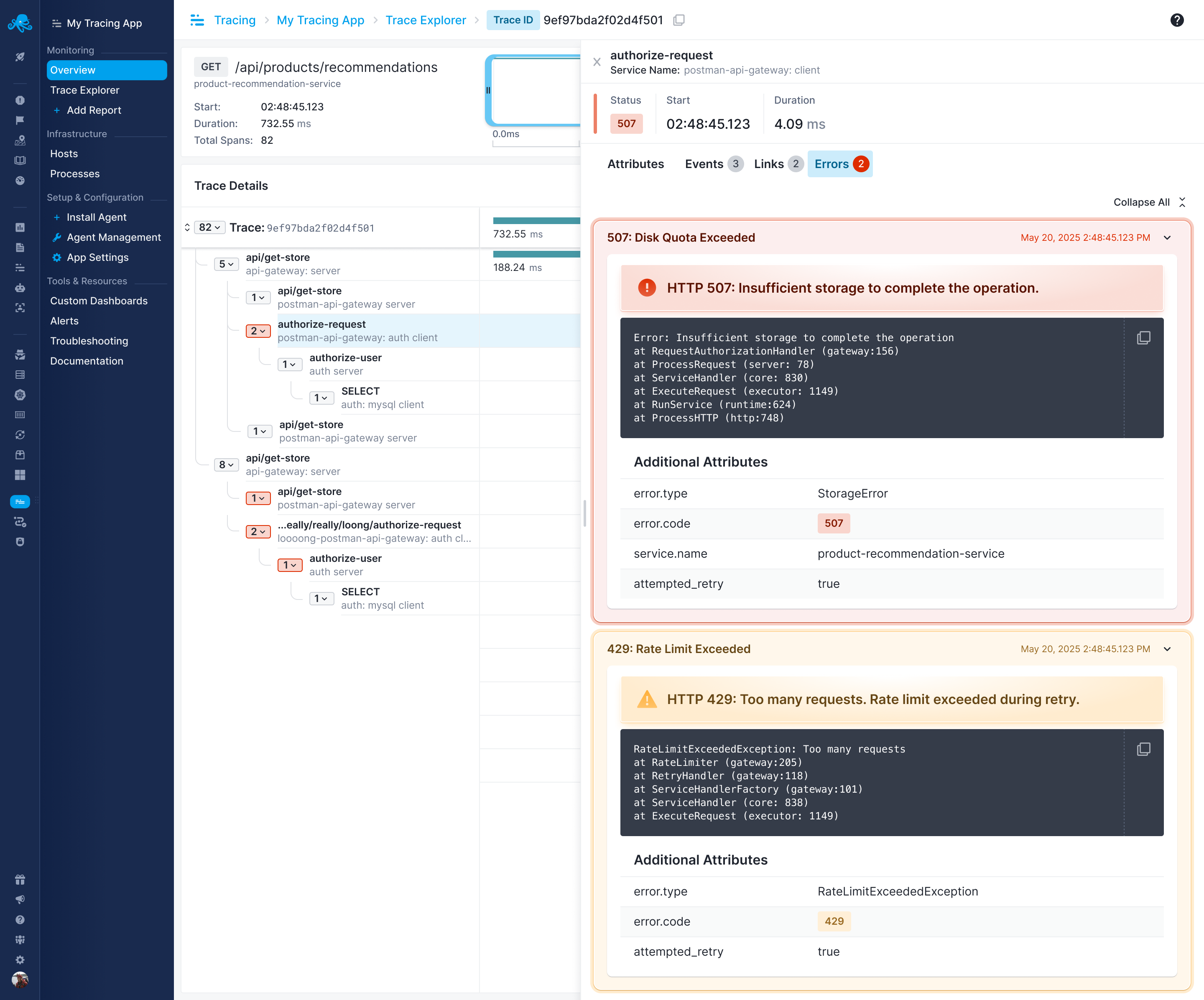This screenshot has width=1204, height=1000.
Task: Open the bar chart icon in the rail
Action: pyautogui.click(x=20, y=228)
